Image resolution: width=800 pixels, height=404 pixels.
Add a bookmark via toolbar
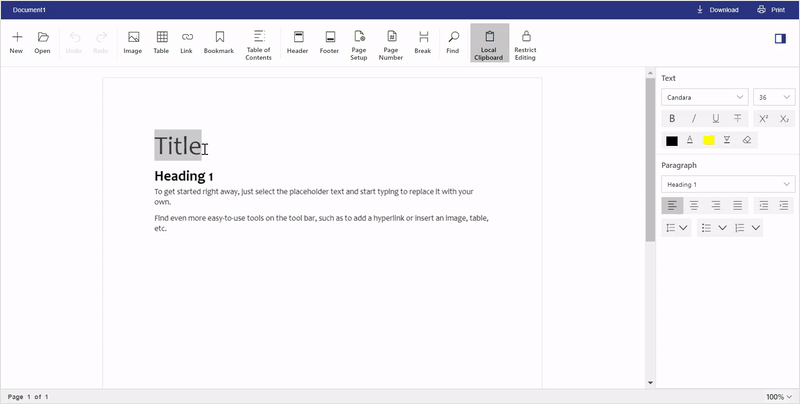coord(218,42)
